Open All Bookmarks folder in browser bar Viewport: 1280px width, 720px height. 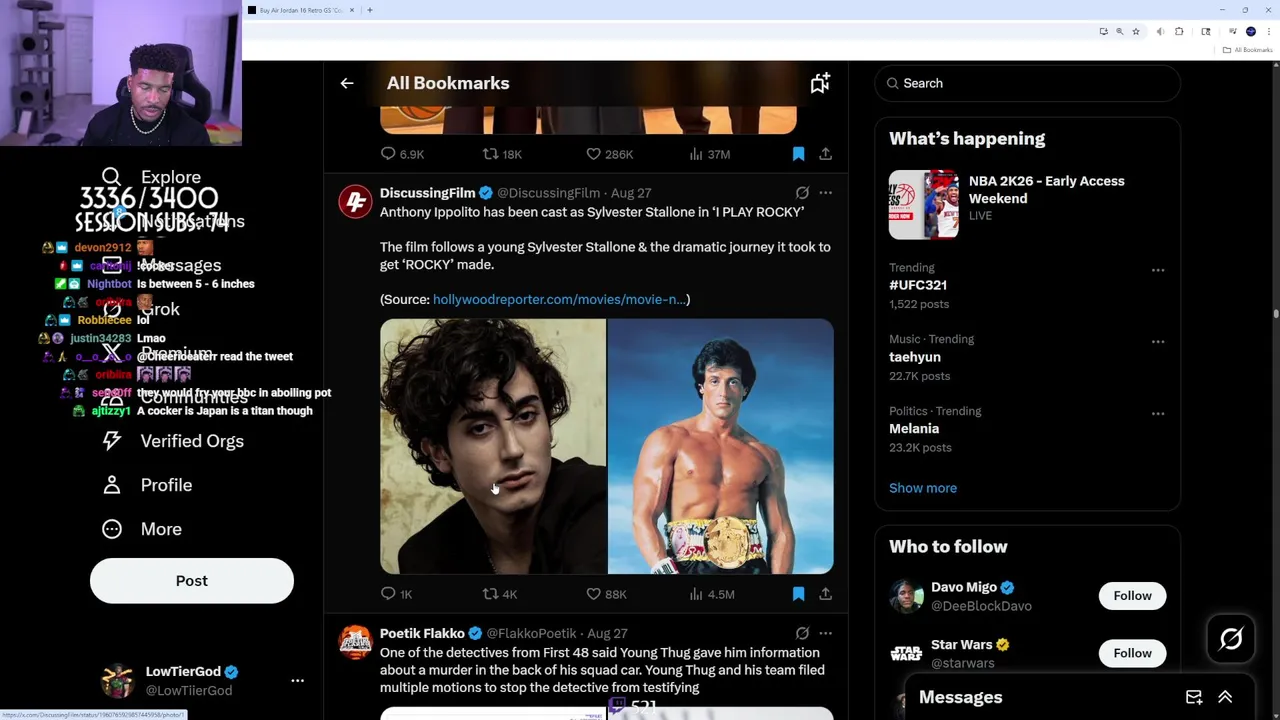(1249, 49)
